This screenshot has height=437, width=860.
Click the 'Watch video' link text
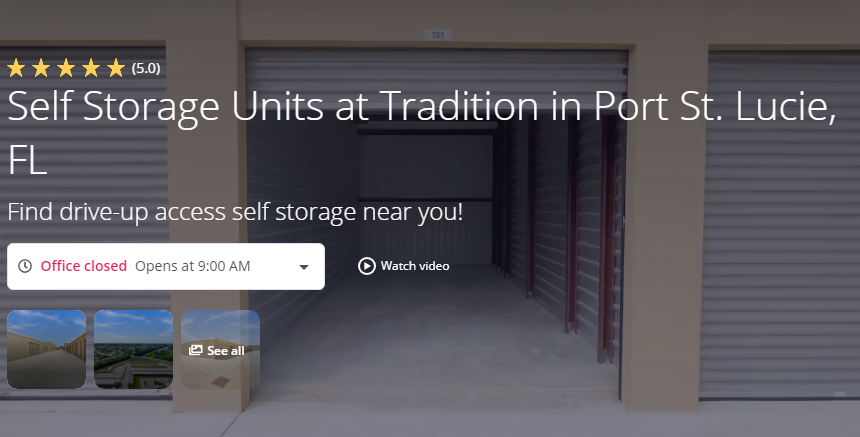point(415,266)
